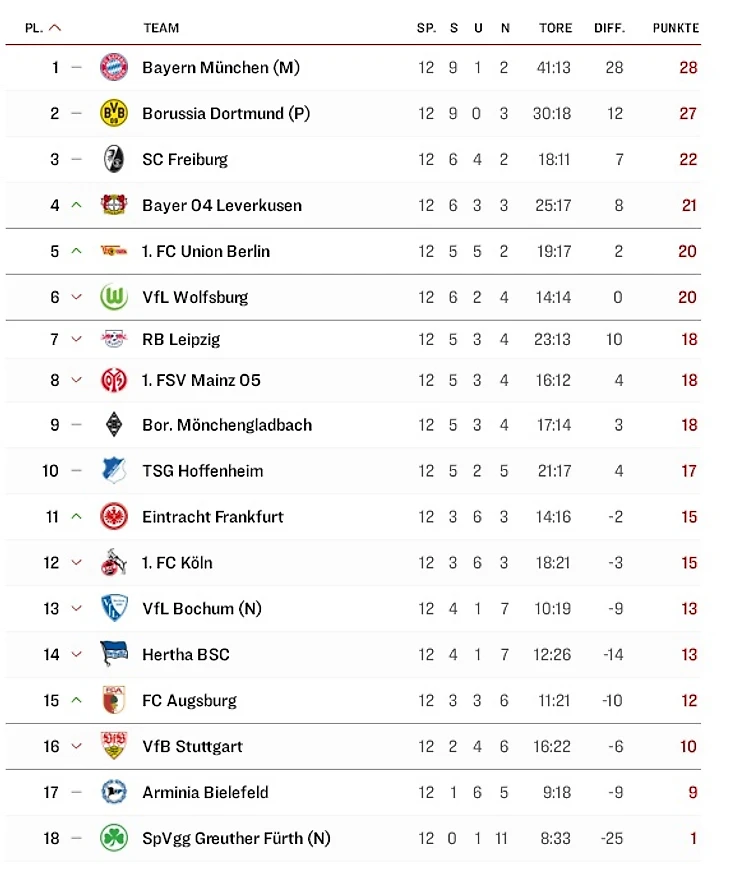
Task: Open the VfB Stuttgart team link
Action: tap(192, 746)
